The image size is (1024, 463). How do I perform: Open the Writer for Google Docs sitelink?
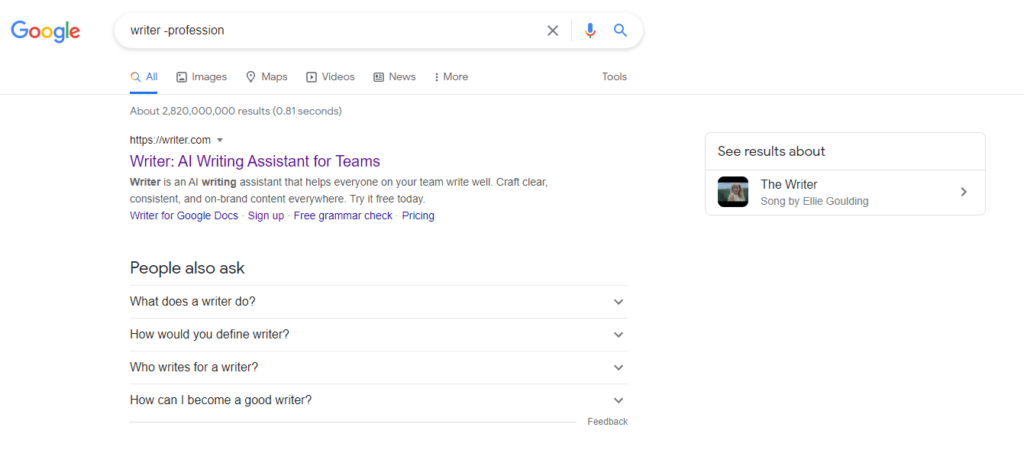point(184,216)
